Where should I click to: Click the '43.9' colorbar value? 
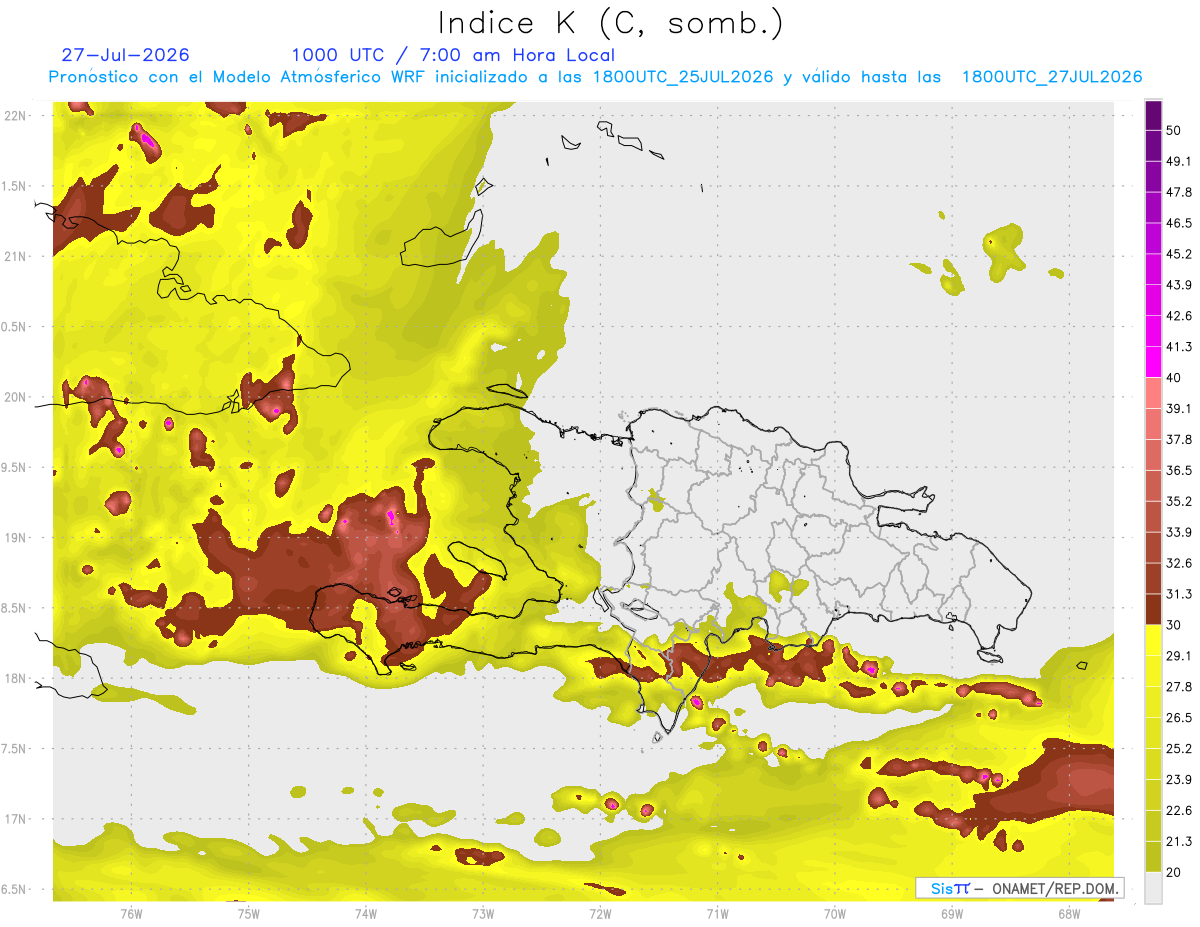click(x=1180, y=285)
